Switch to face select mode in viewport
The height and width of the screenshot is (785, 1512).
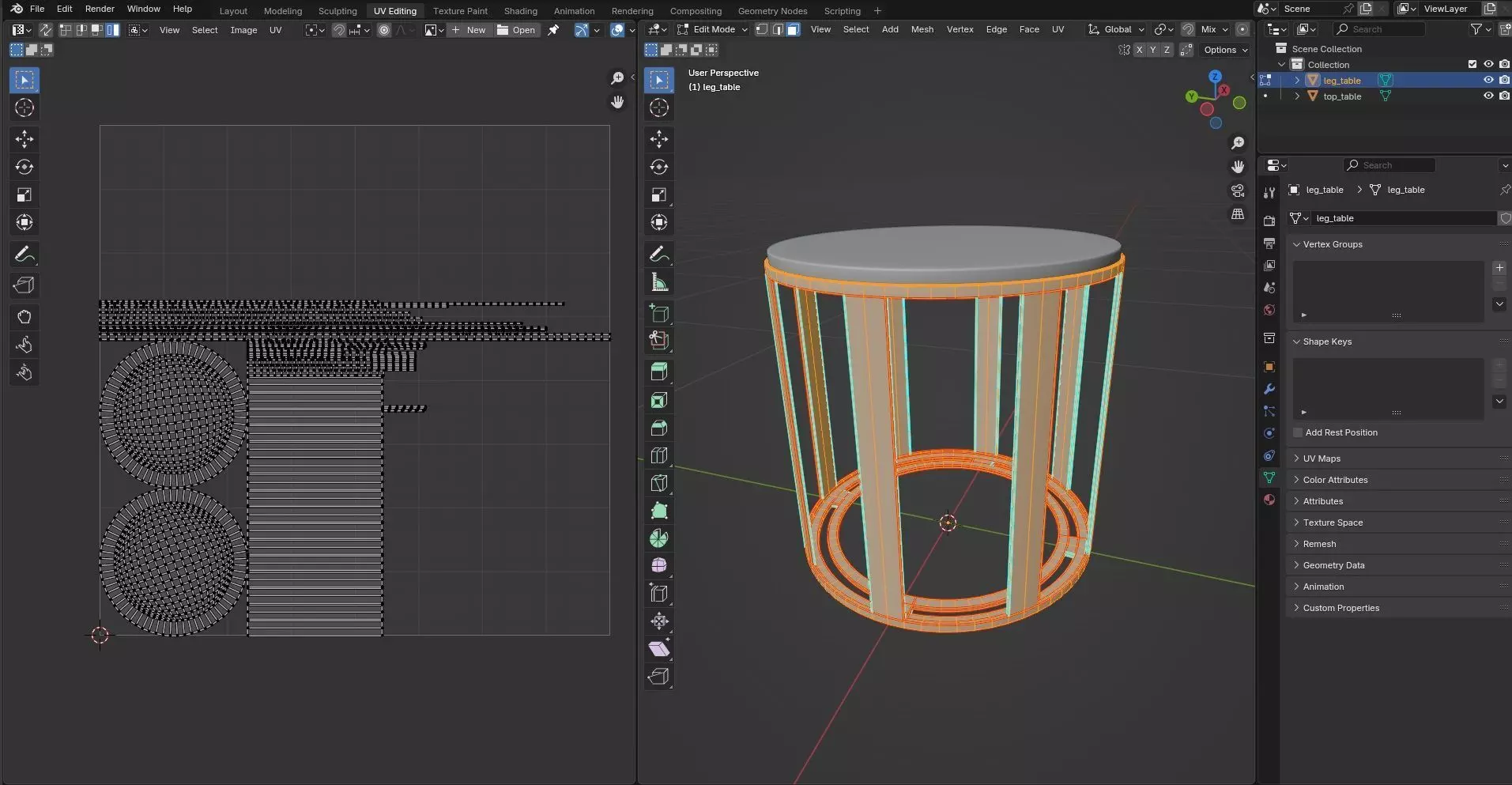[x=793, y=29]
